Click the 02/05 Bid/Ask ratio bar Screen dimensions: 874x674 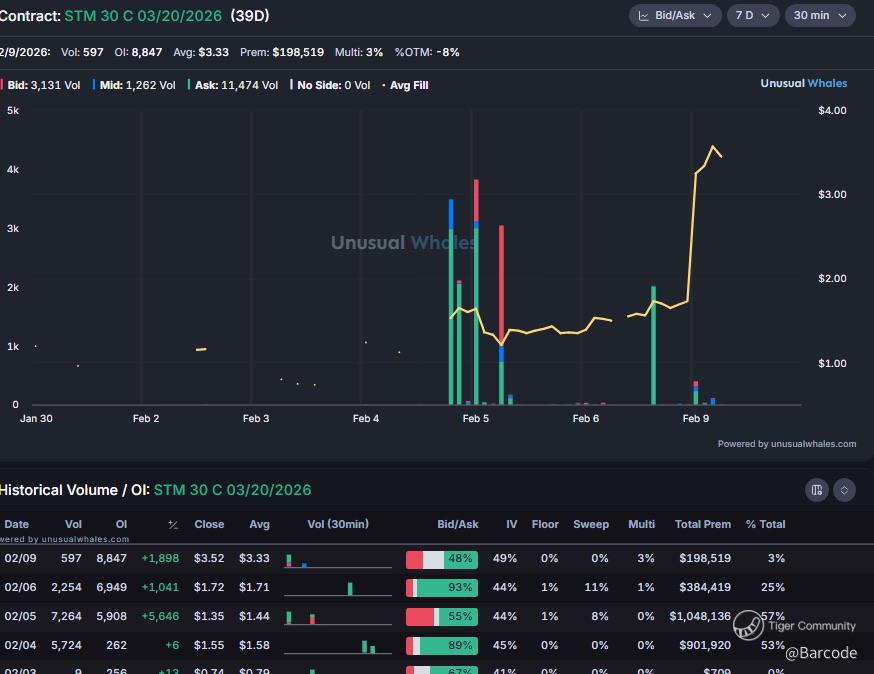441,617
